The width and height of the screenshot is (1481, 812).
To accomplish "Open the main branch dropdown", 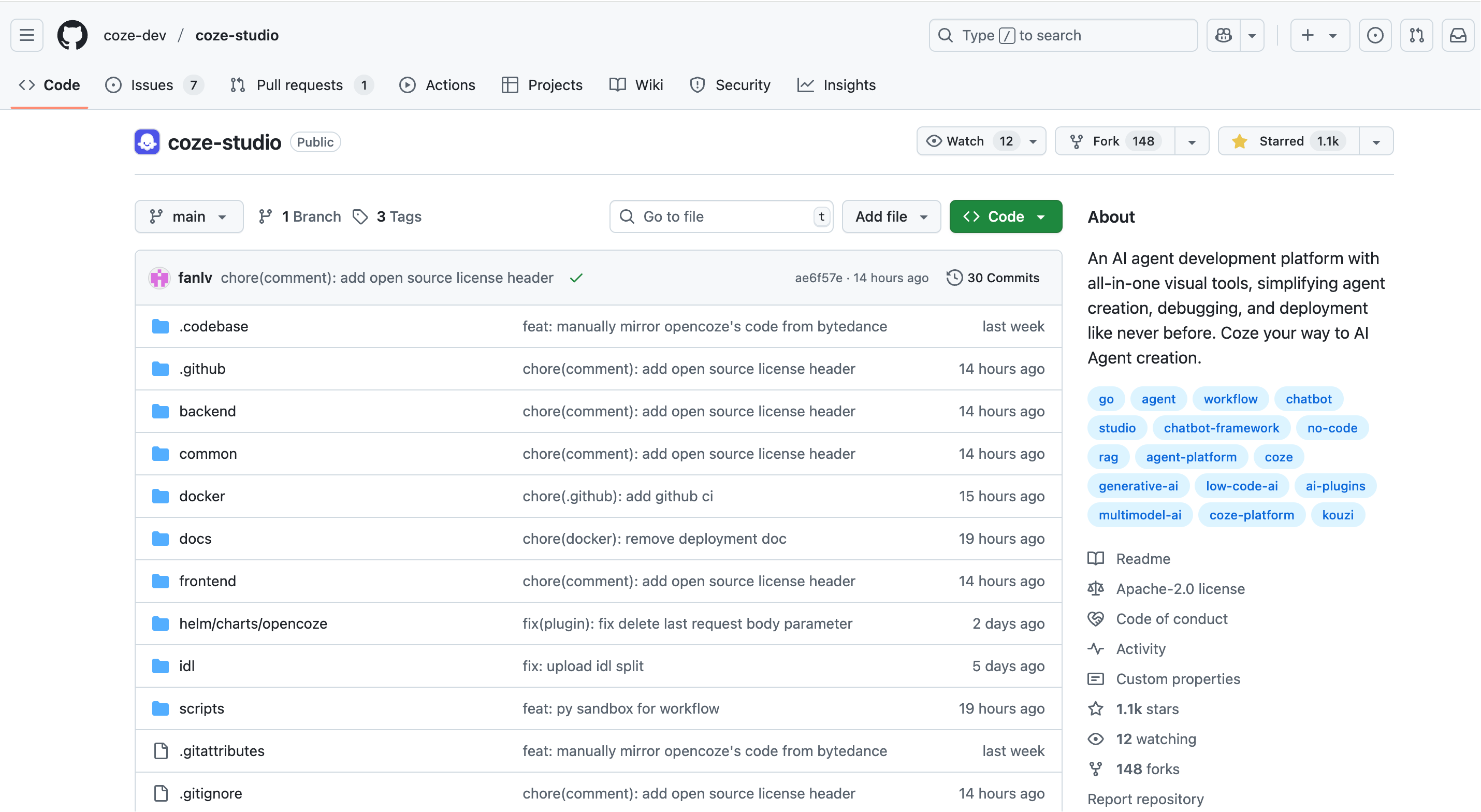I will (x=188, y=216).
